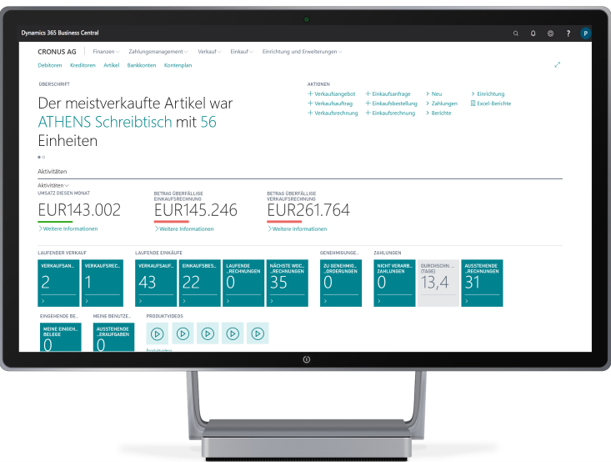Image resolution: width=611 pixels, height=462 pixels.
Task: Open Weitere Informationen under EUR145.246
Action: [x=184, y=229]
